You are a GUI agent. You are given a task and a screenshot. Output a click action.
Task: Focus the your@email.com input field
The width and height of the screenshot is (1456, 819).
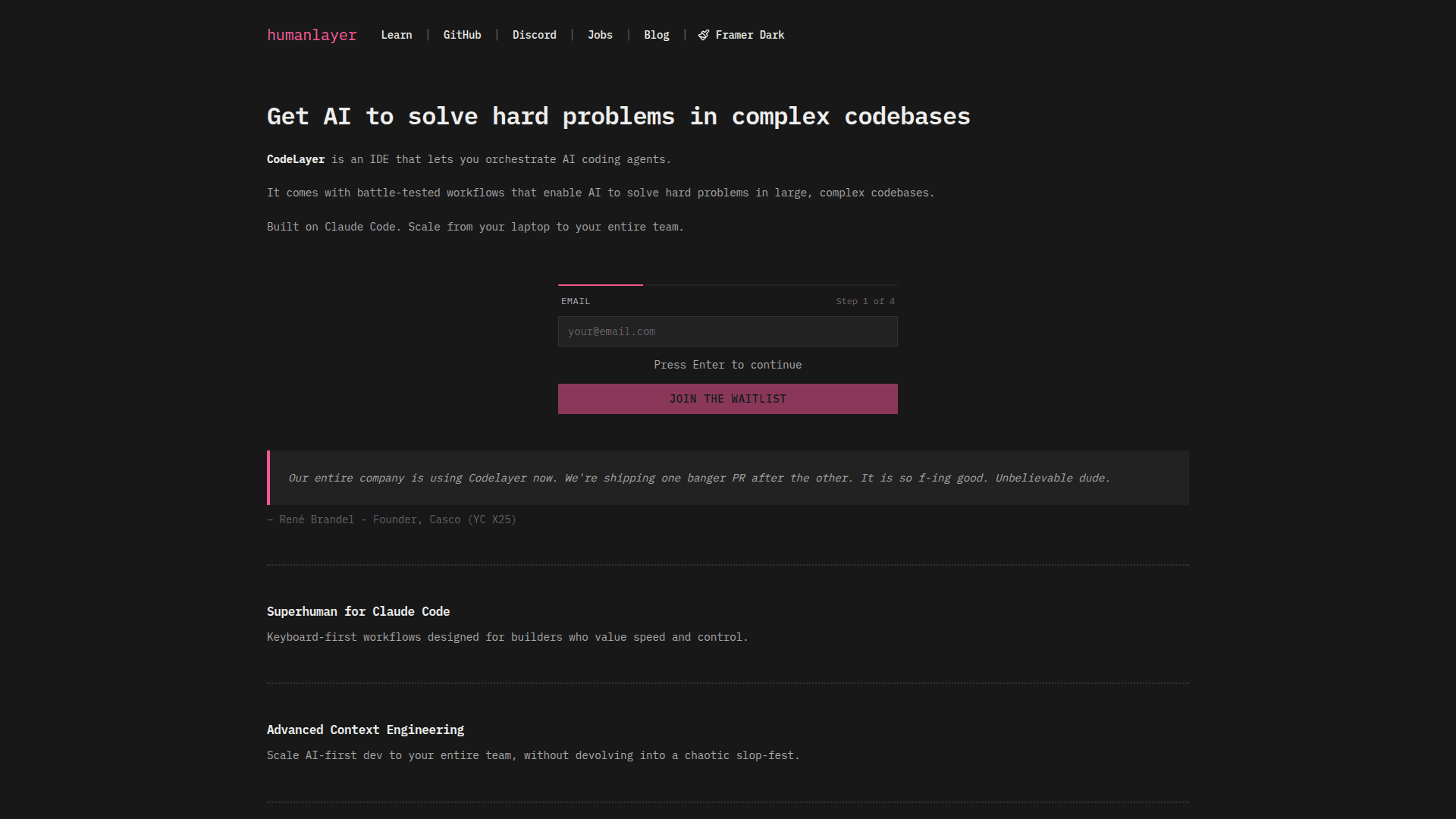click(727, 331)
